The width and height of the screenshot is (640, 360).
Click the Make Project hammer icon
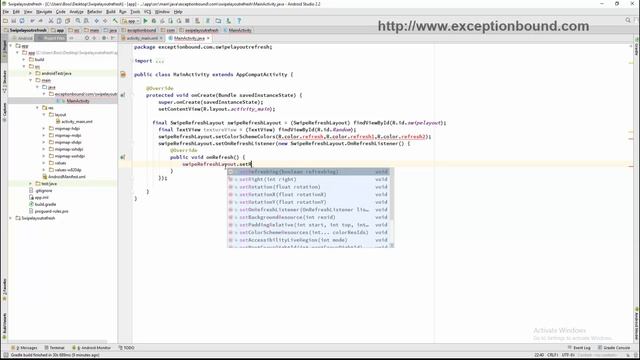[x=116, y=20]
